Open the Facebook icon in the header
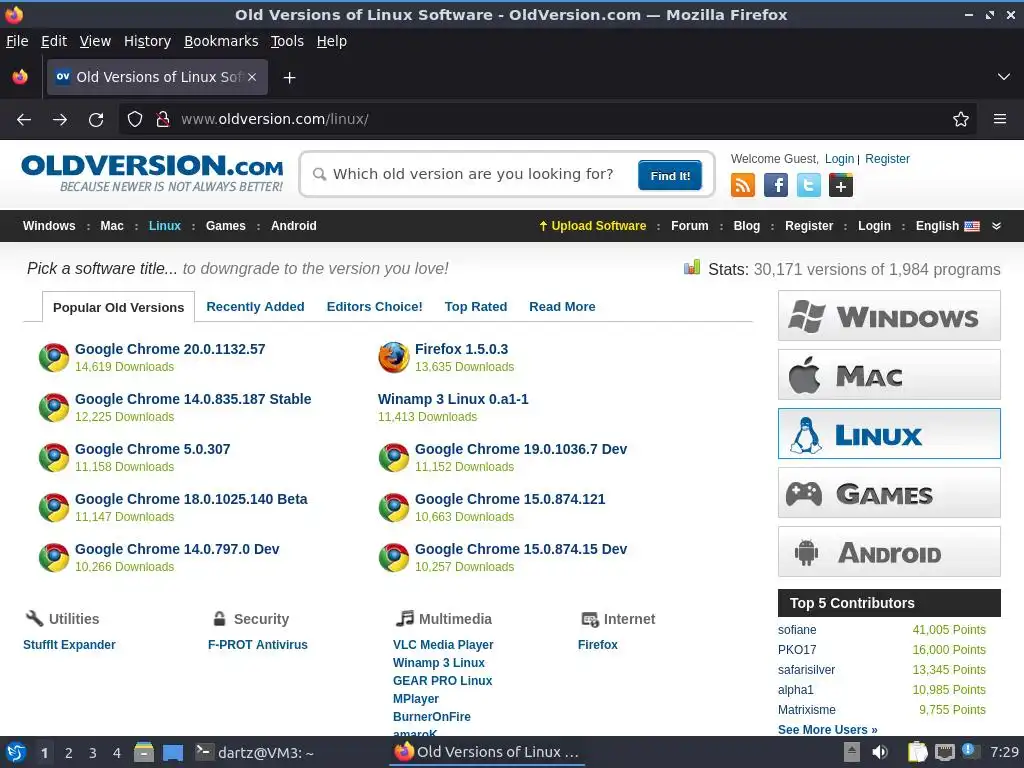 pyautogui.click(x=776, y=185)
